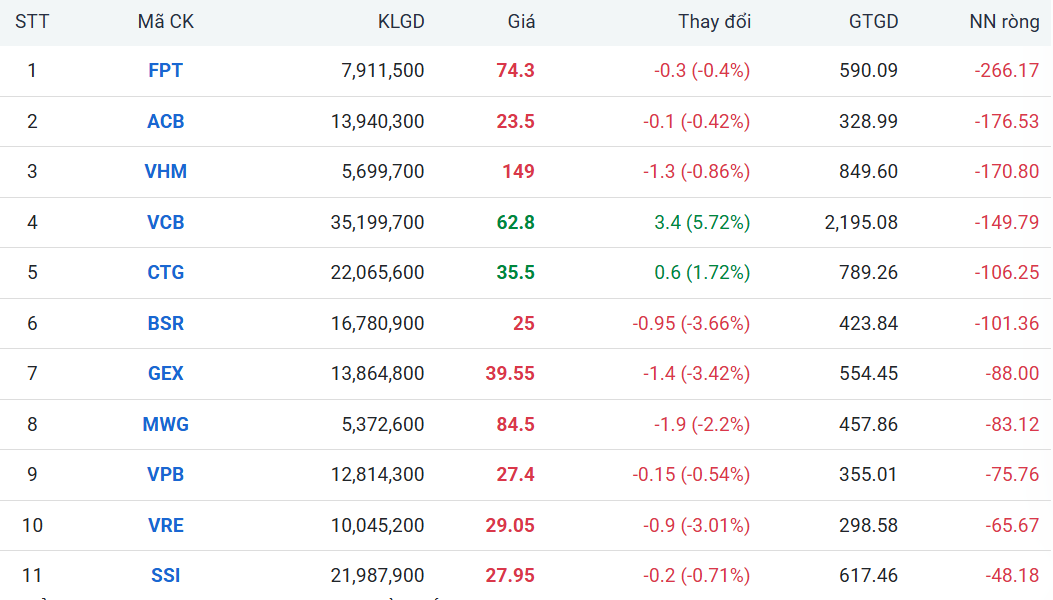The height and width of the screenshot is (600, 1053).
Task: Click GEX net foreign value -88.00
Action: pos(1012,374)
